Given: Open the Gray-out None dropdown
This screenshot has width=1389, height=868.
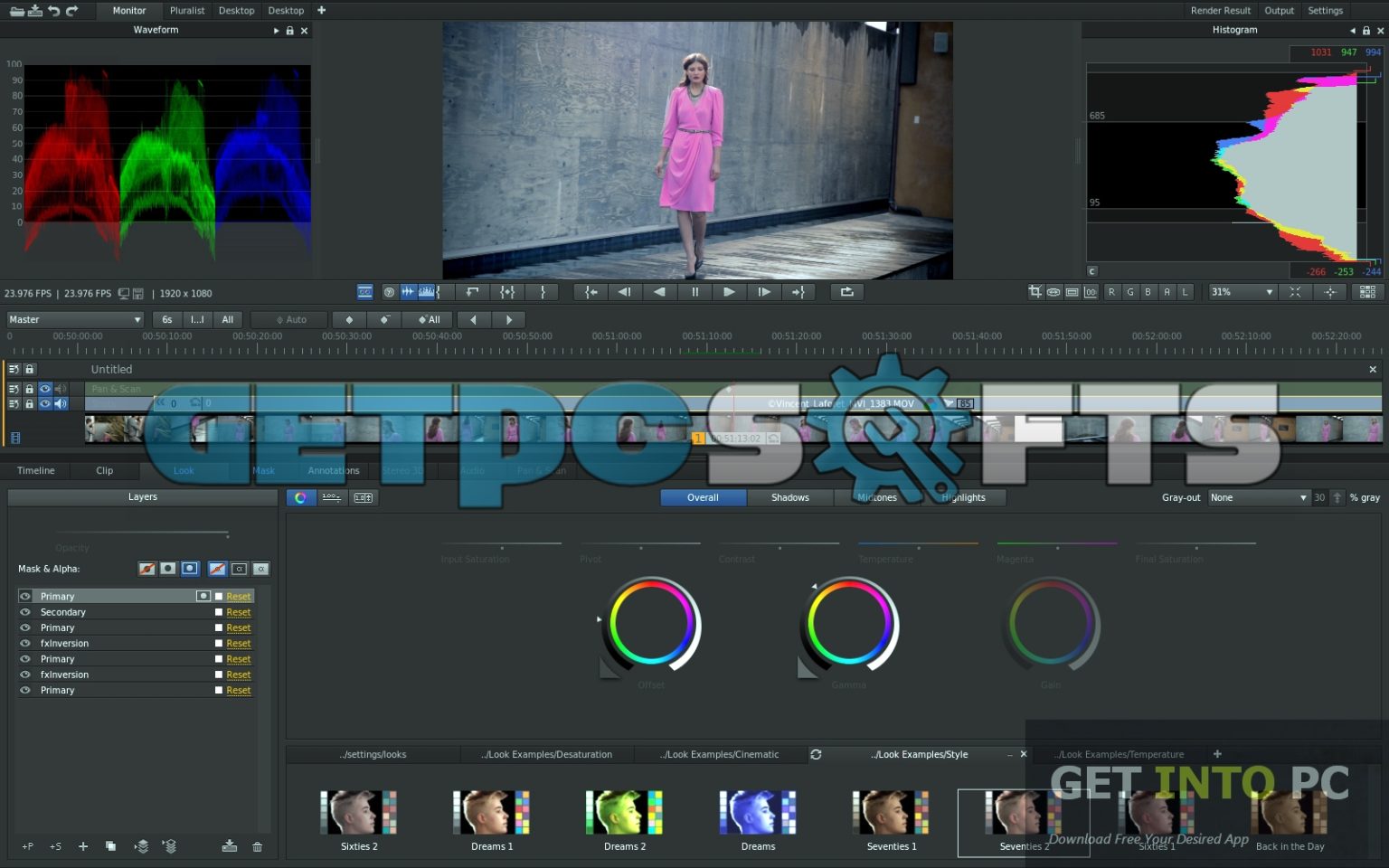Looking at the screenshot, I should point(1259,497).
